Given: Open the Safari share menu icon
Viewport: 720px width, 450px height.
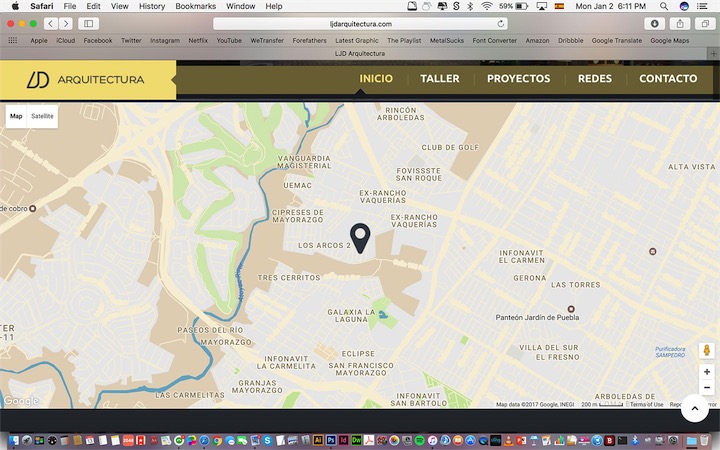Looking at the screenshot, I should [x=680, y=23].
